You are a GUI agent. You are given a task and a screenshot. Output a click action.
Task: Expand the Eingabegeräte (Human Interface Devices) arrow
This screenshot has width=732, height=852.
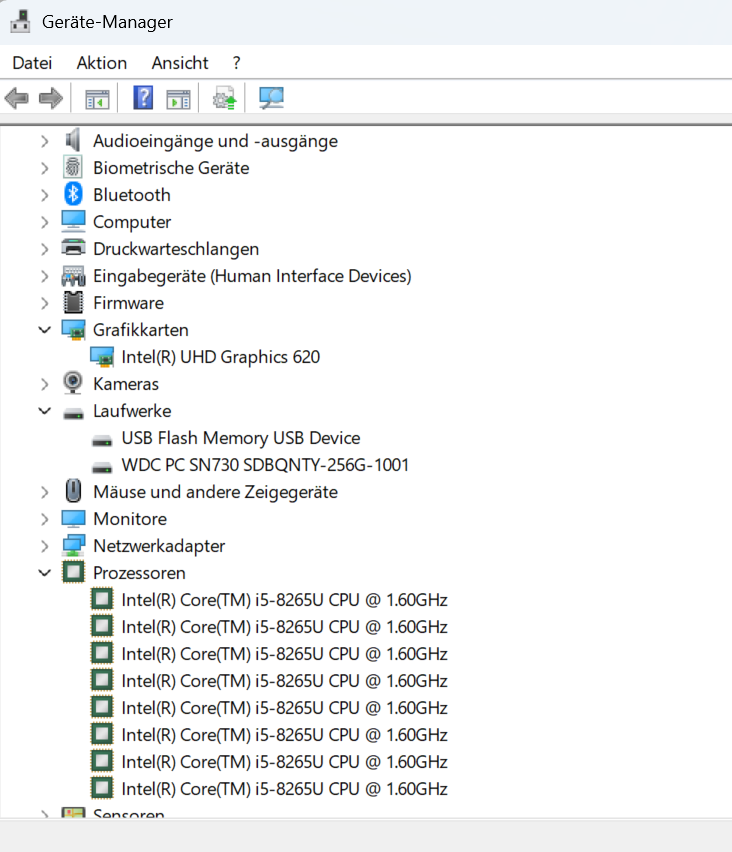45,276
